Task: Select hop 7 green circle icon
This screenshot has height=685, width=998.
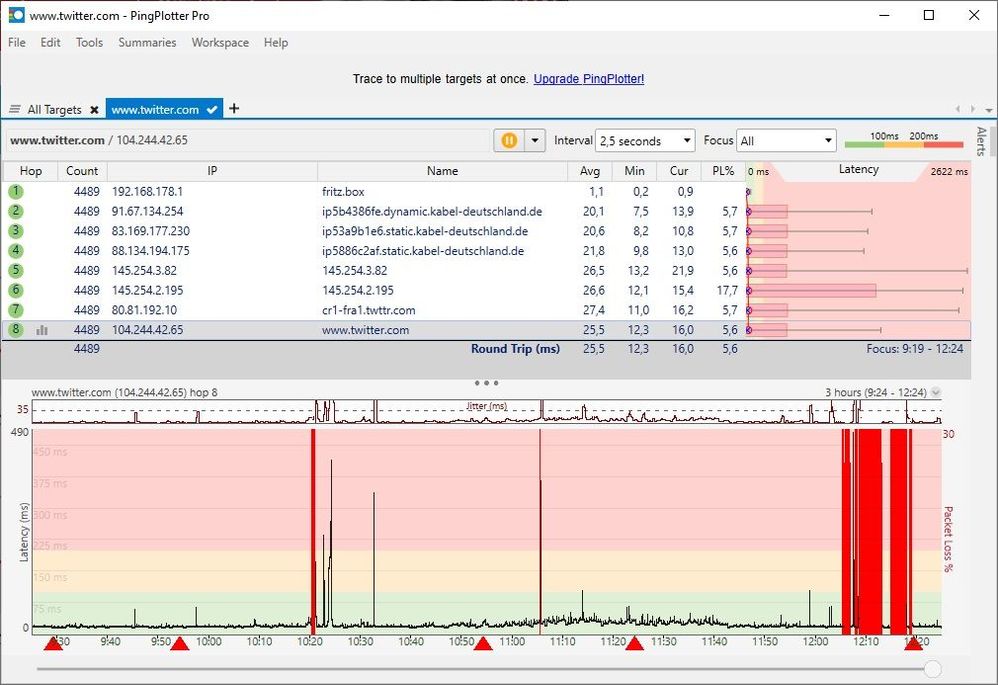Action: pyautogui.click(x=15, y=309)
